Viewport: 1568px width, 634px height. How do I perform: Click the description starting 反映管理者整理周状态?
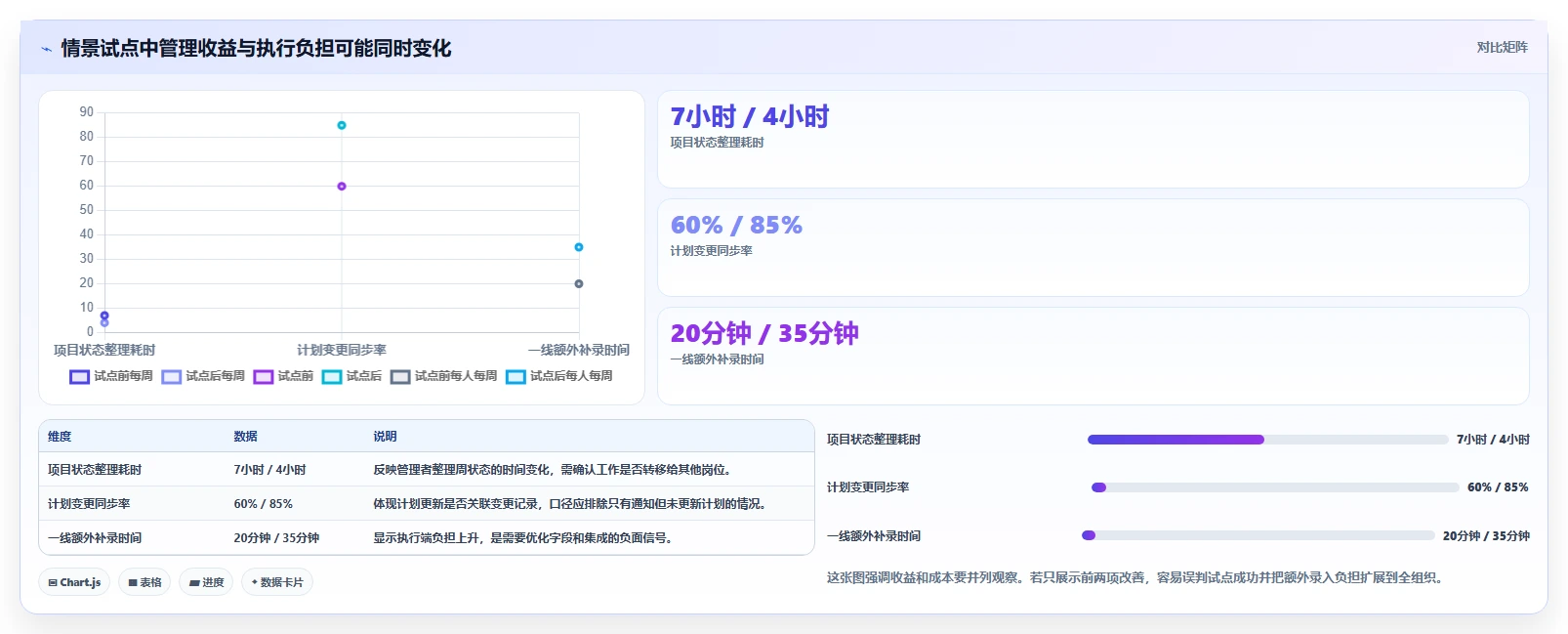tap(553, 470)
